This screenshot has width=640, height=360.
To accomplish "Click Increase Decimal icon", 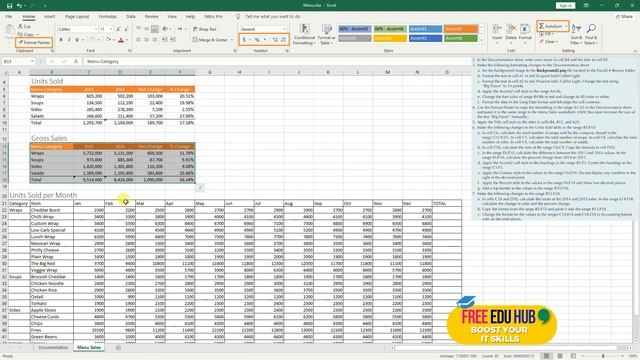I will click(x=275, y=40).
